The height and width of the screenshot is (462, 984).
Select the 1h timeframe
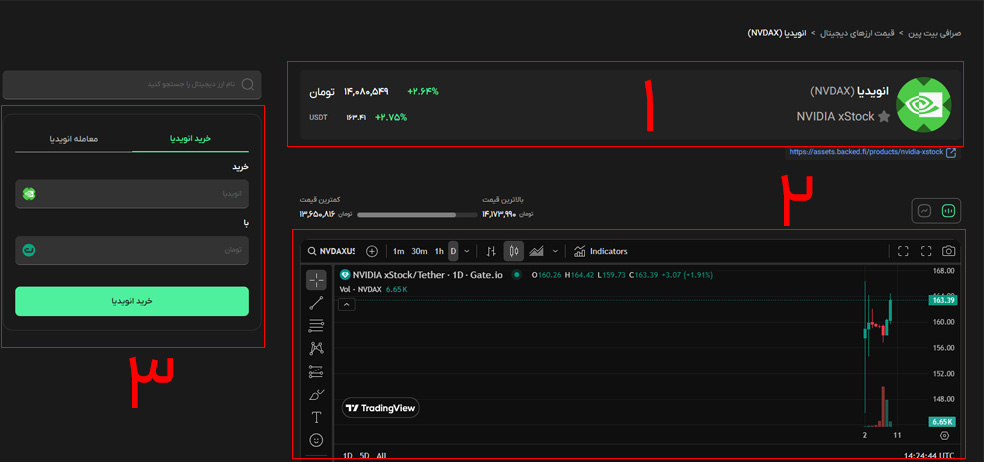coord(439,251)
